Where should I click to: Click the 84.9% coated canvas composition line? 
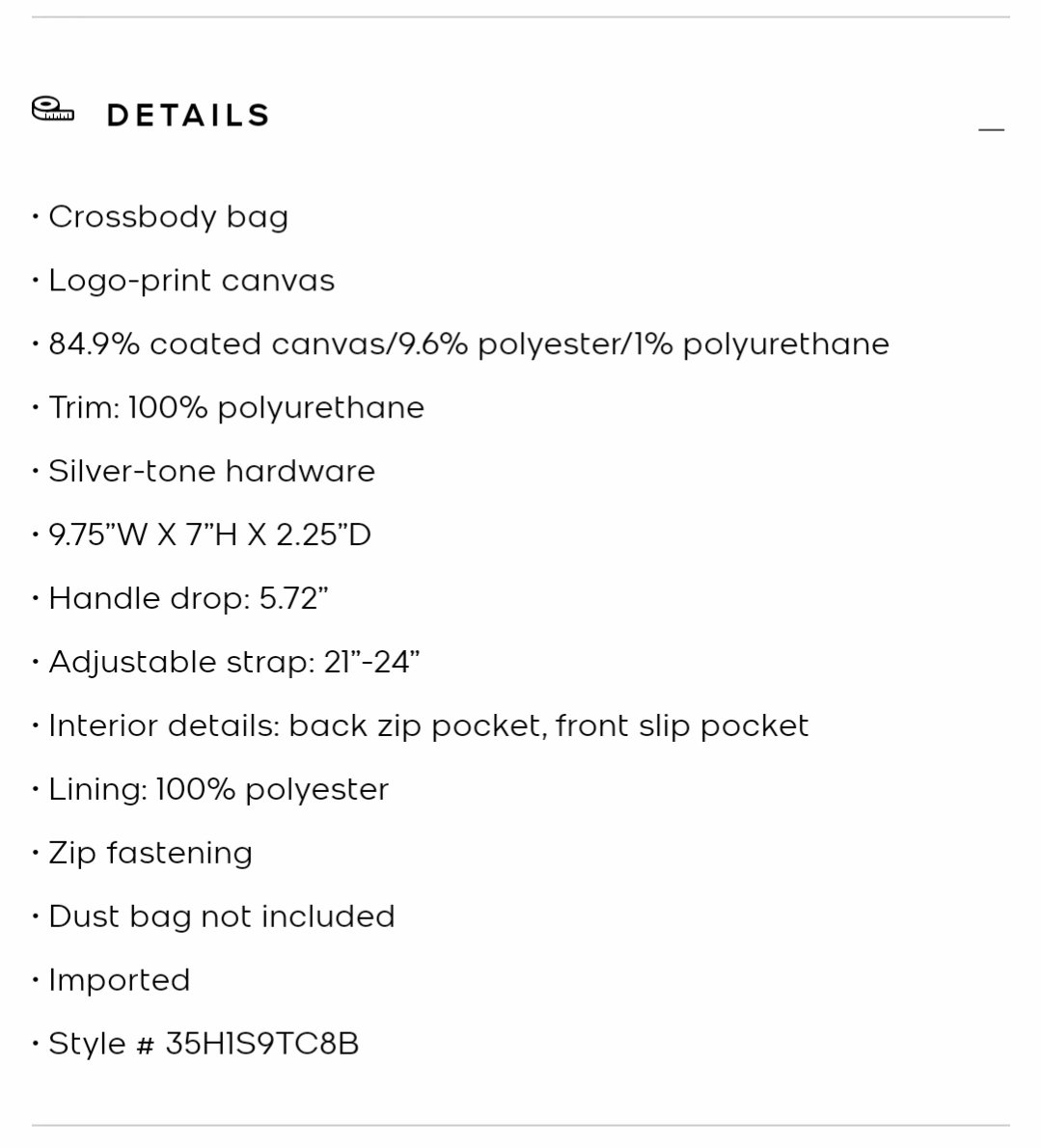469,344
